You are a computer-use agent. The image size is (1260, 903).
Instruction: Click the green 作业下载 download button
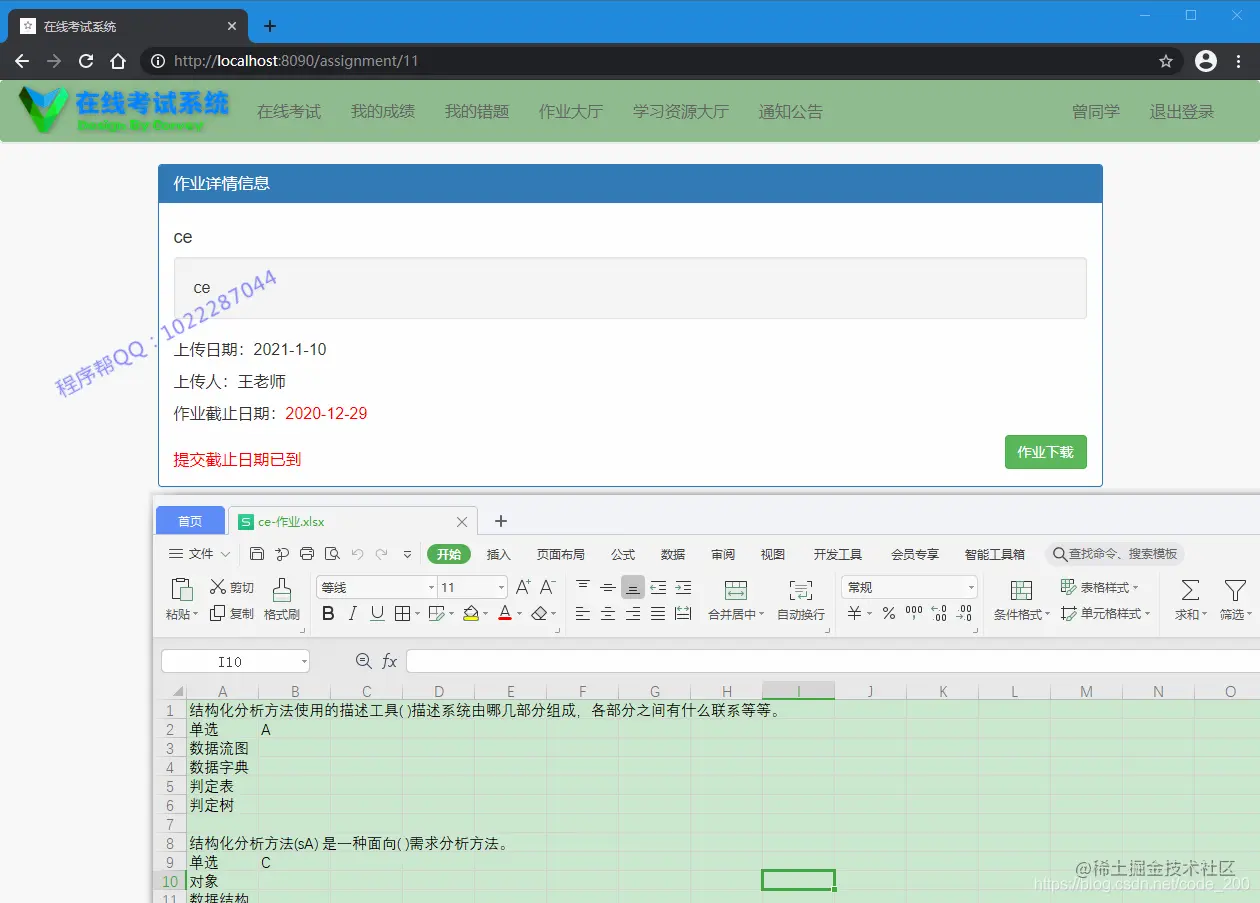coord(1045,452)
